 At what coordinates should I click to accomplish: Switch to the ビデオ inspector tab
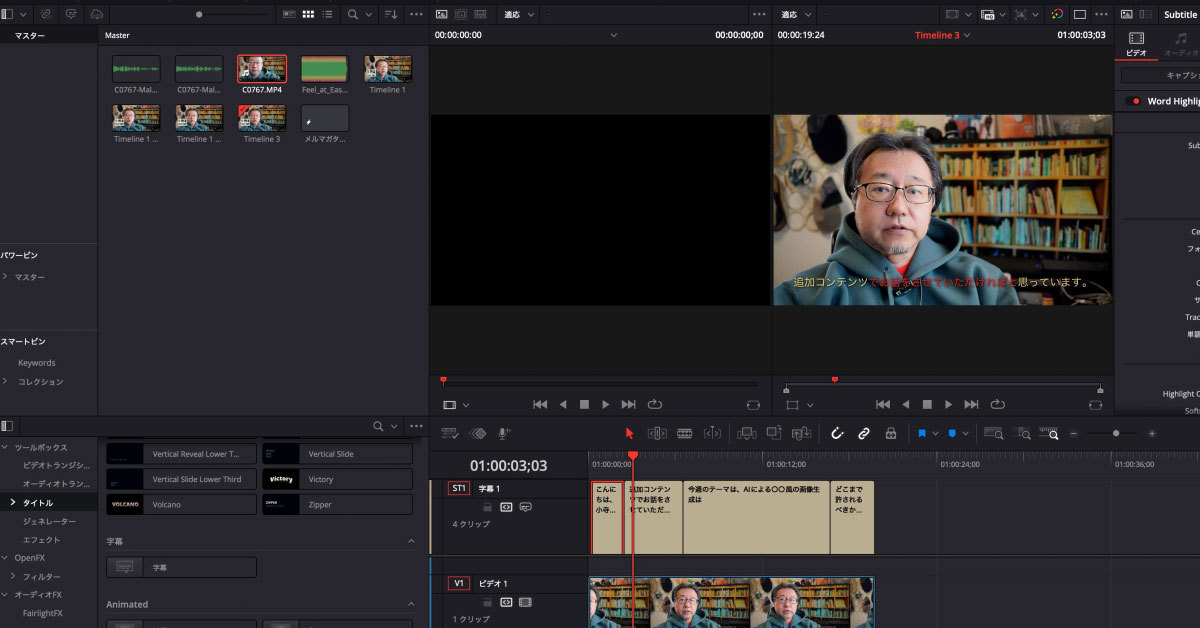pos(1136,43)
